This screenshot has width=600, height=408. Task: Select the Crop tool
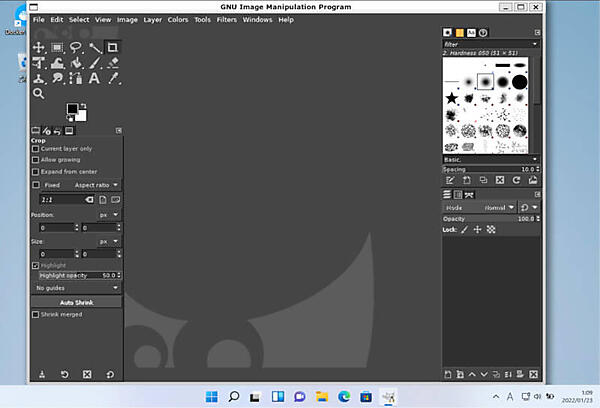(x=112, y=47)
